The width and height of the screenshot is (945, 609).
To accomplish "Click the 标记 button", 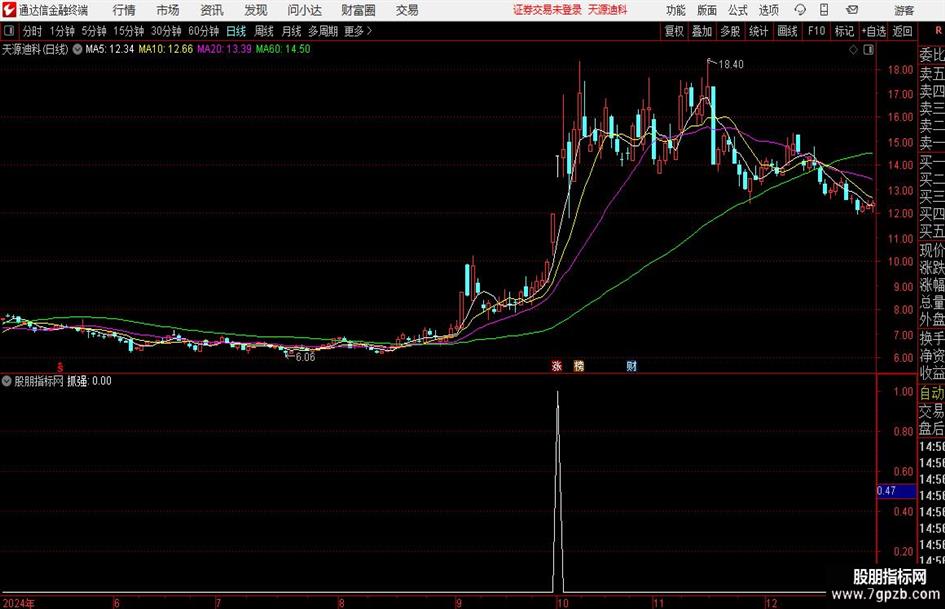I will pyautogui.click(x=844, y=31).
